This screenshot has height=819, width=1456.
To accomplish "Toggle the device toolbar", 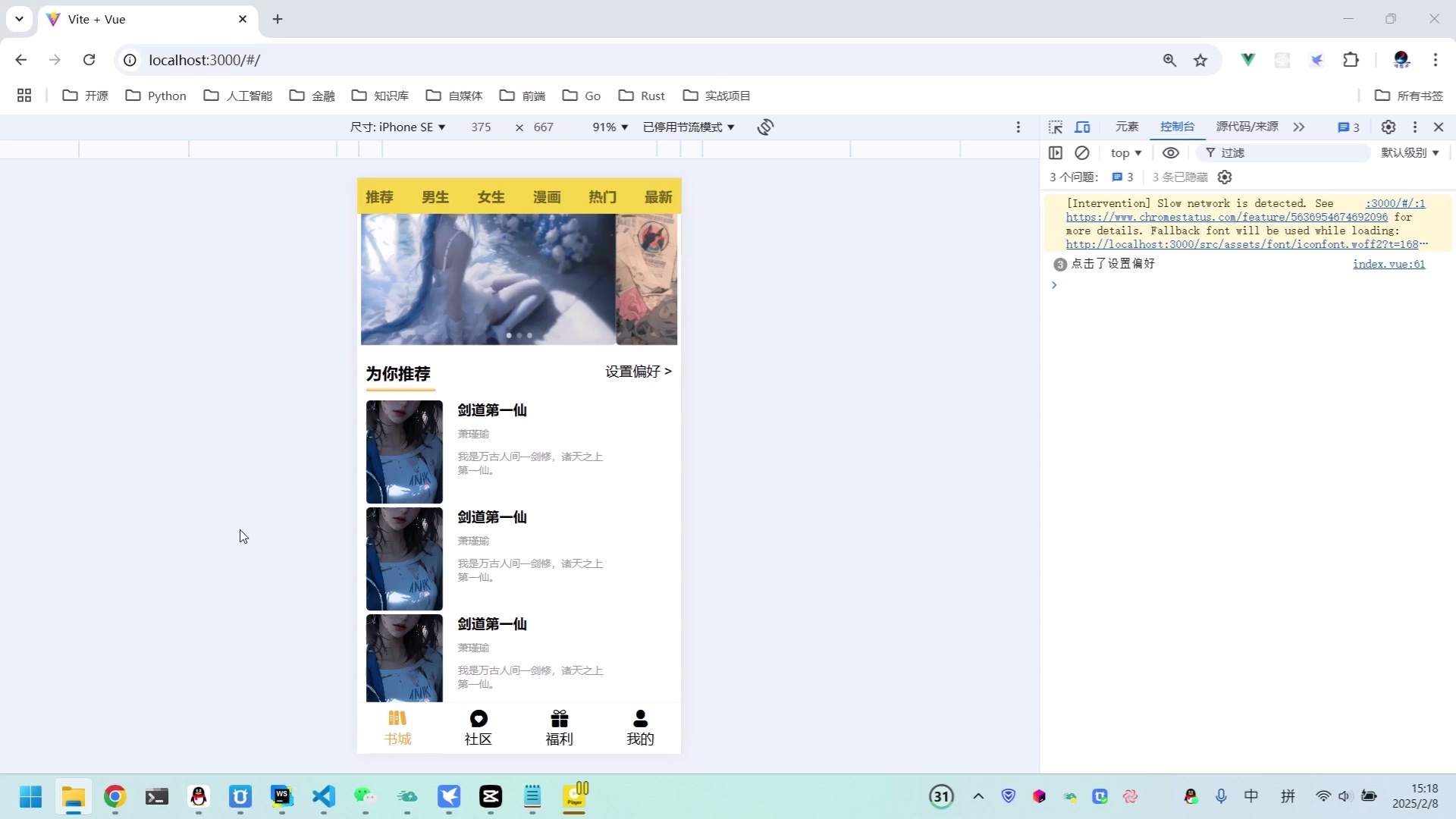I will (1082, 127).
